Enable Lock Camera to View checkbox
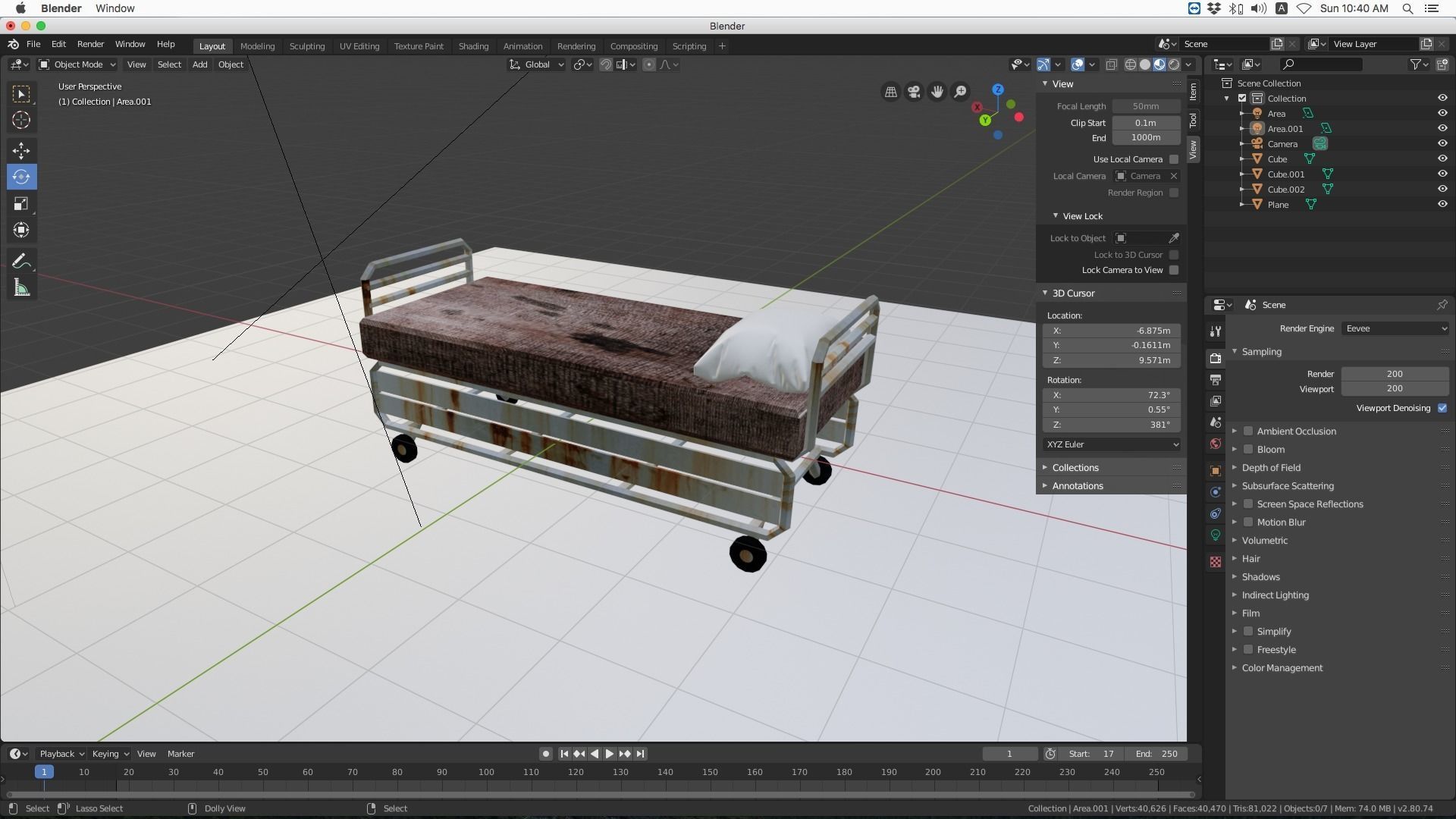Image resolution: width=1456 pixels, height=819 pixels. click(x=1174, y=270)
